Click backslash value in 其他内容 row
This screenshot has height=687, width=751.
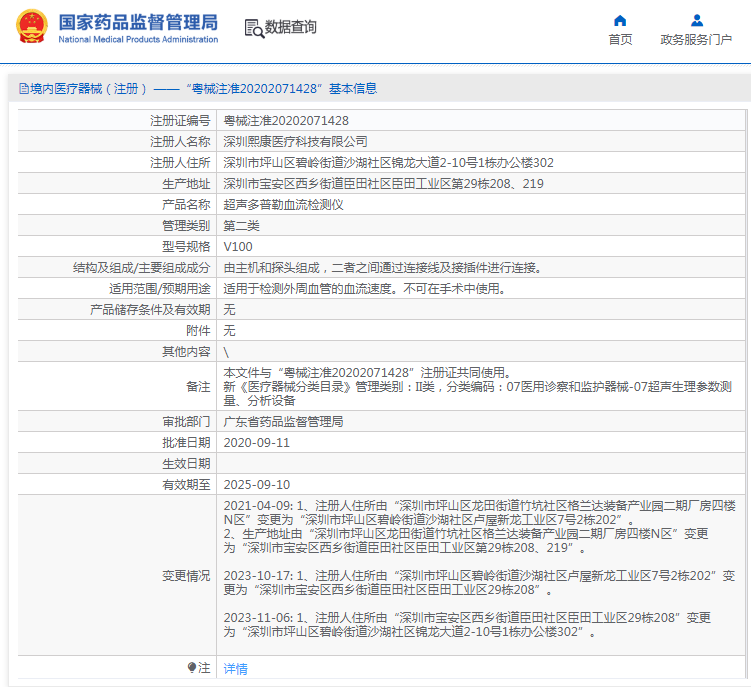(226, 353)
